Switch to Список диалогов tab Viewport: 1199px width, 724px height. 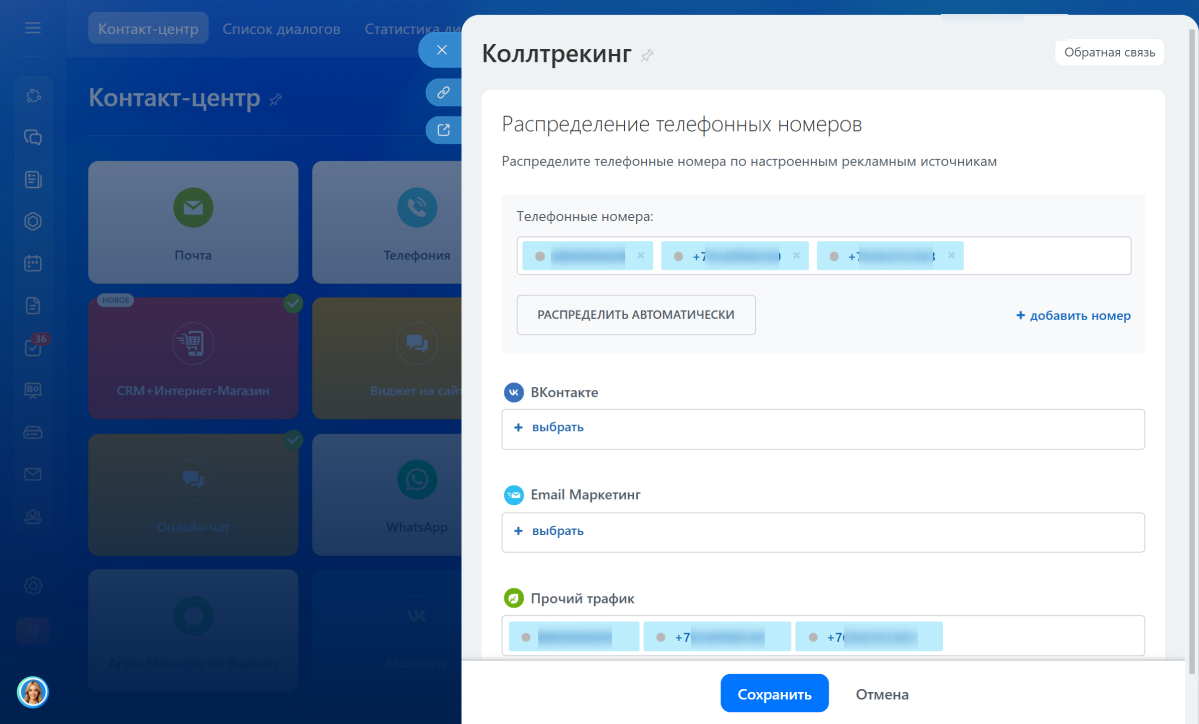coord(281,29)
